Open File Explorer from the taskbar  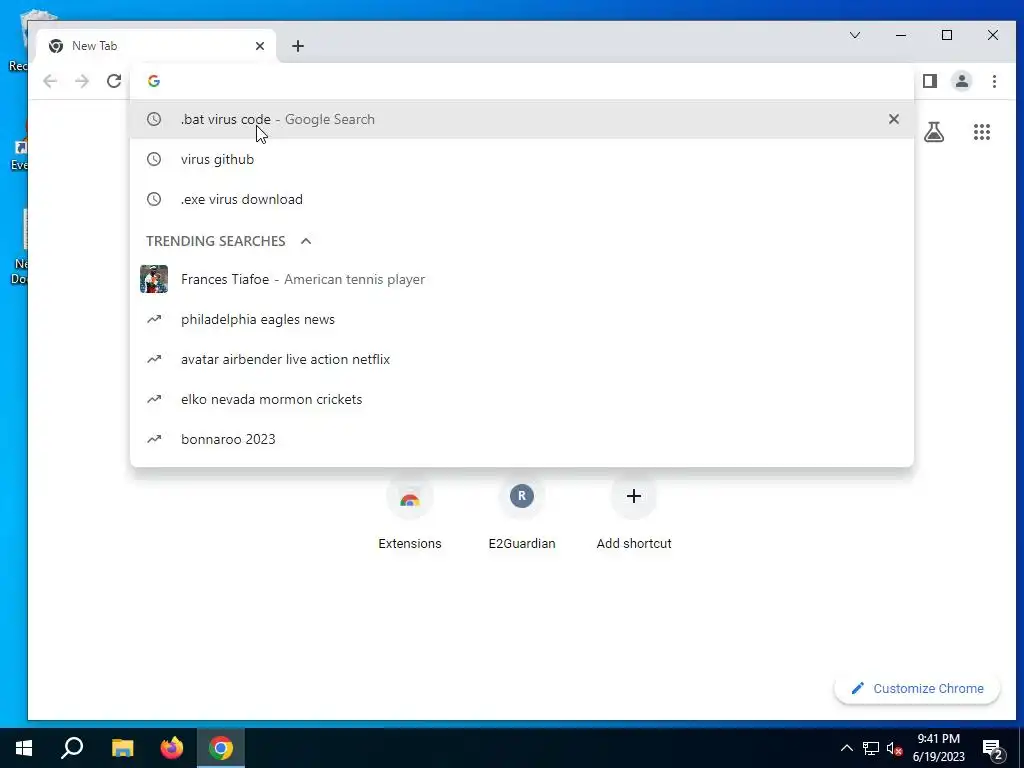click(122, 748)
